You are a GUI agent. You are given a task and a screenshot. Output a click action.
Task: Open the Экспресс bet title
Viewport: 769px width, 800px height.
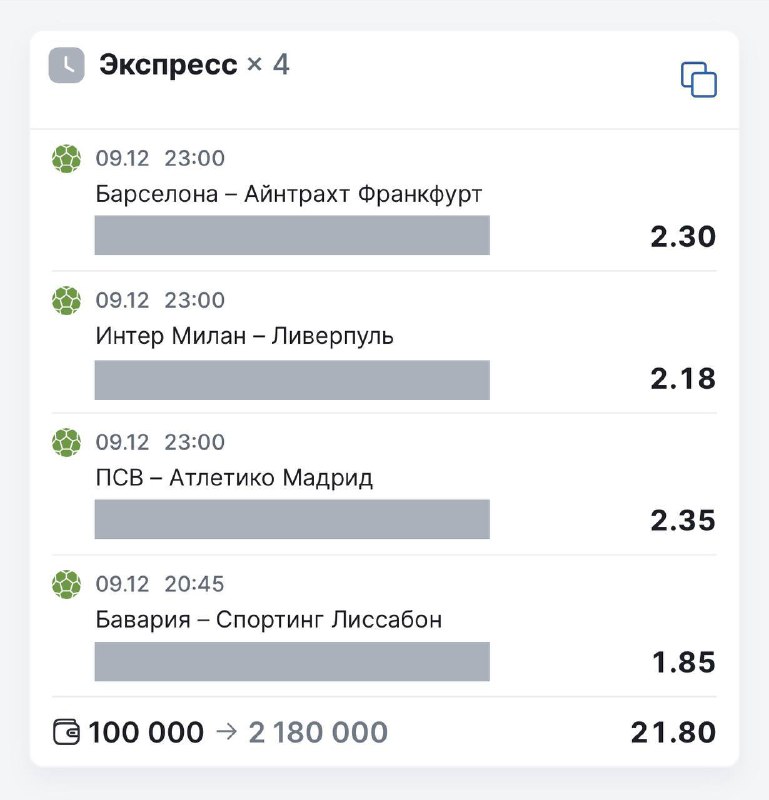(x=168, y=65)
